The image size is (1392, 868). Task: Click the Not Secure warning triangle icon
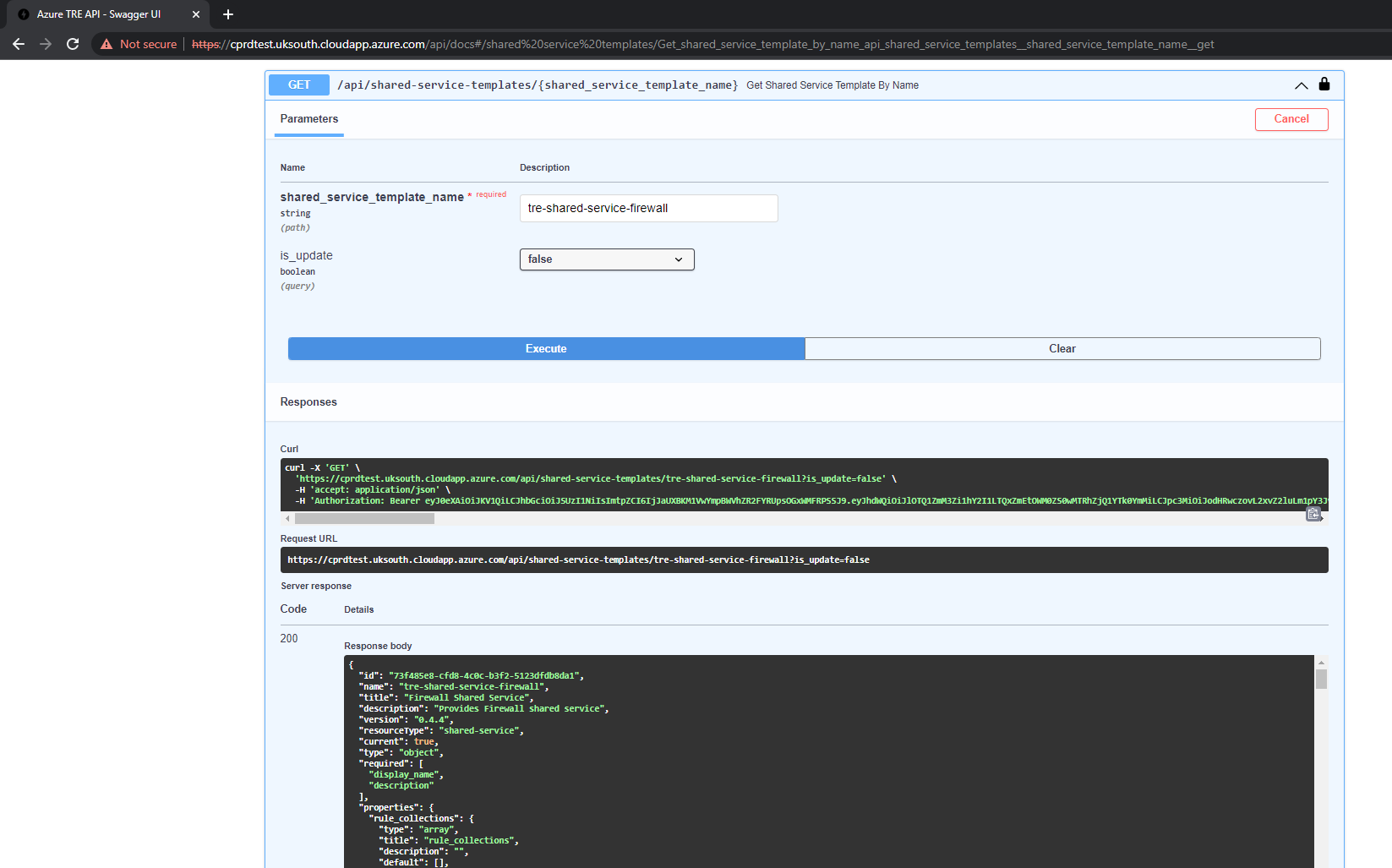click(x=105, y=43)
